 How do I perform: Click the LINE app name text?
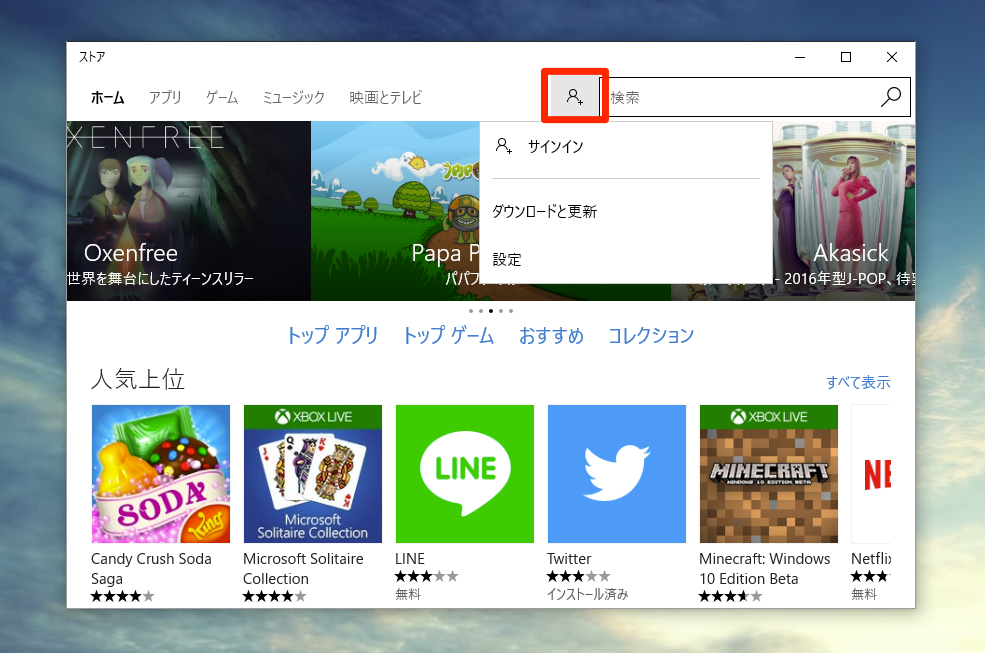[410, 559]
